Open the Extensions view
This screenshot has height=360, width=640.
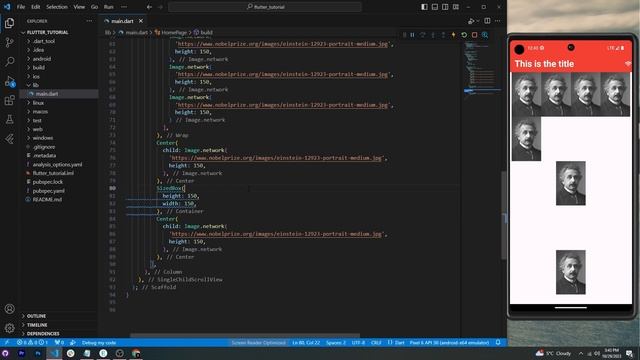point(9,100)
